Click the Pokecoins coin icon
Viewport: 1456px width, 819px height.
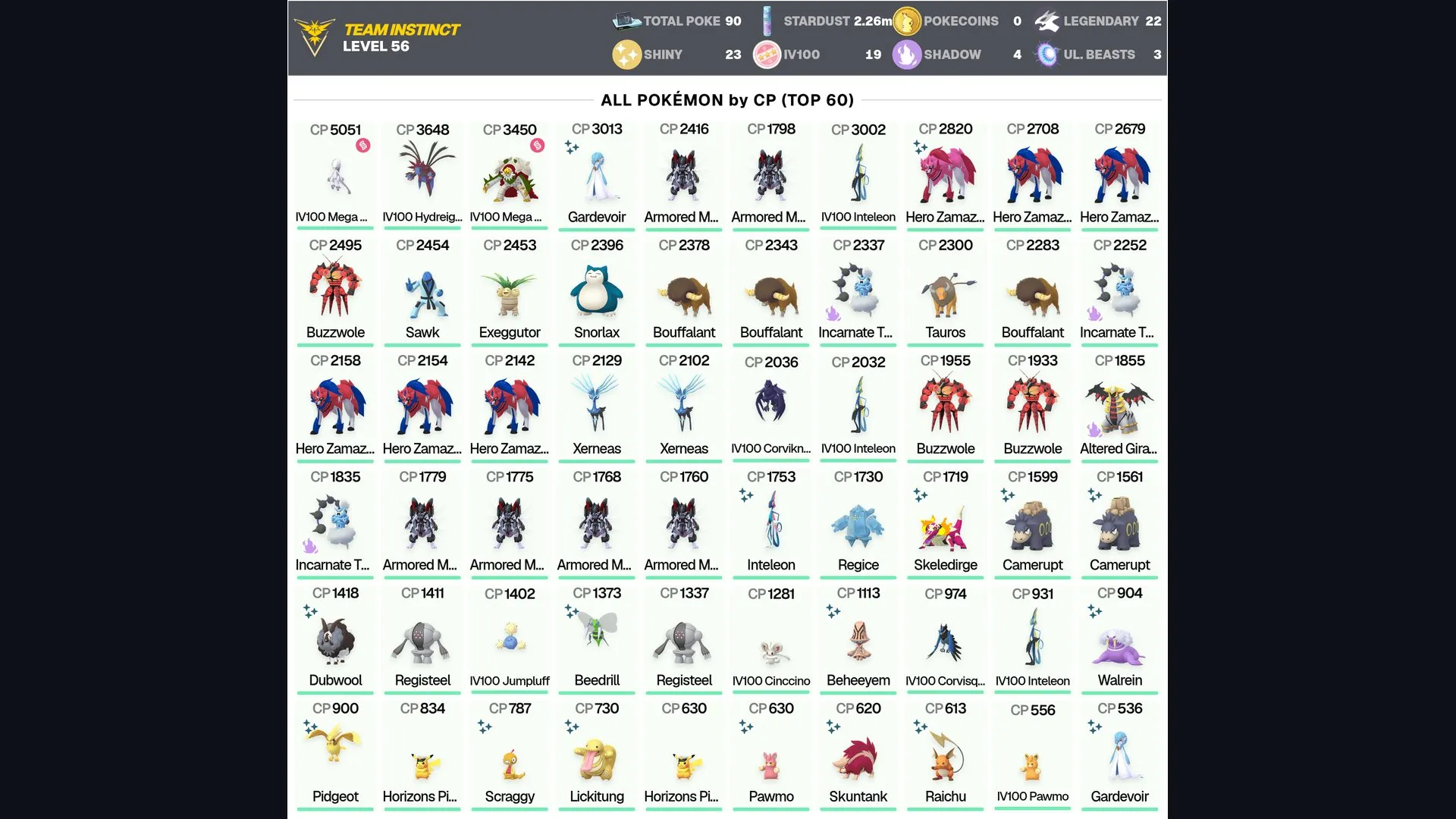tap(906, 21)
